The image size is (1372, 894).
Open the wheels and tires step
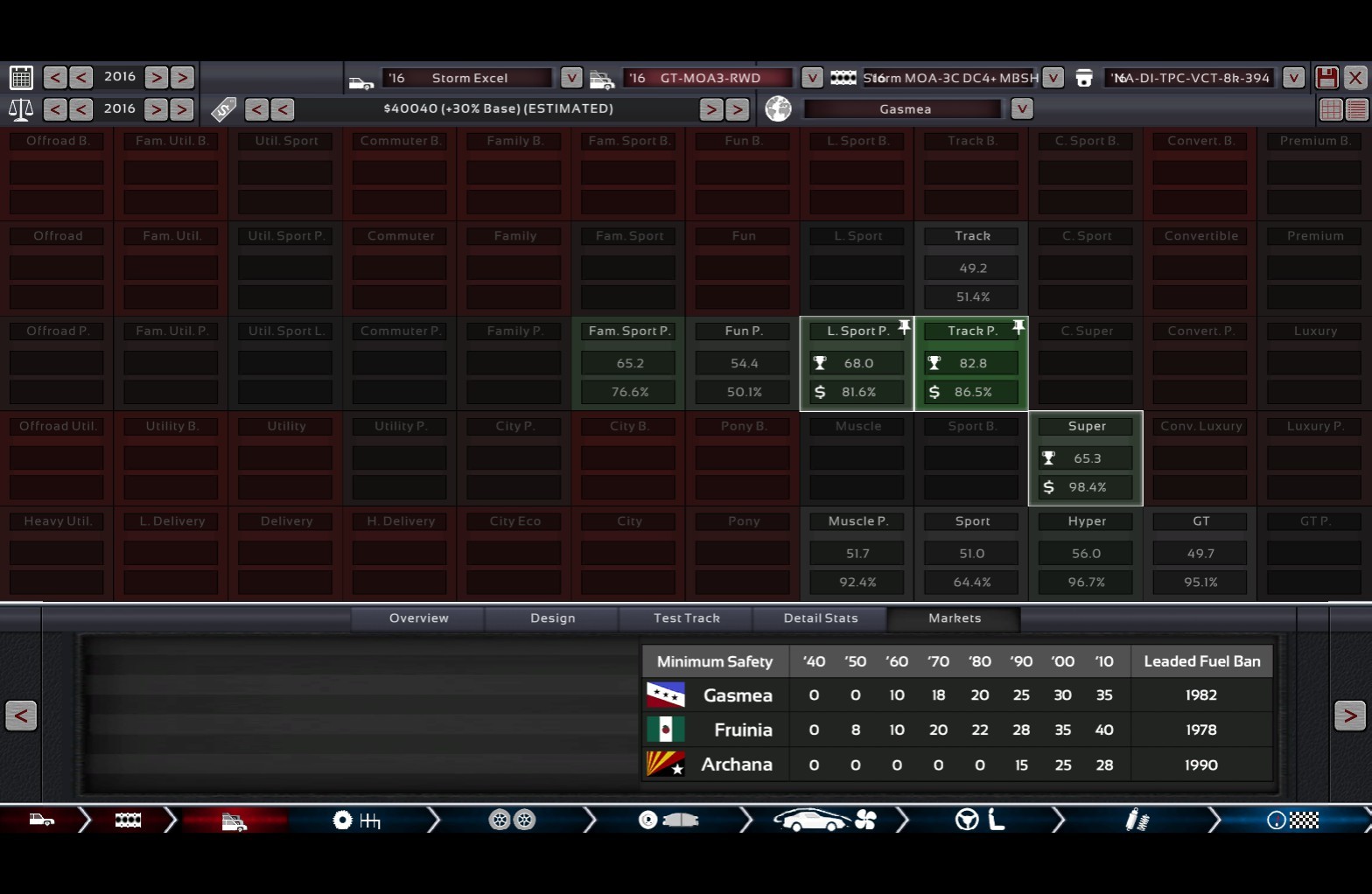(x=512, y=821)
